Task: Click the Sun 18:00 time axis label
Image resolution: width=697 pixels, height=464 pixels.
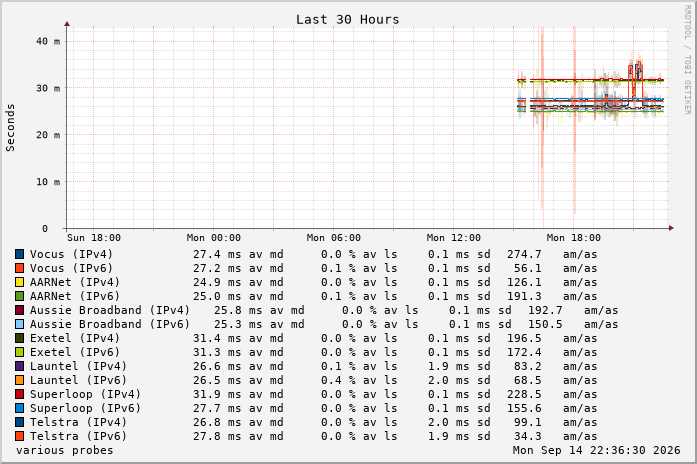Action: point(94,238)
